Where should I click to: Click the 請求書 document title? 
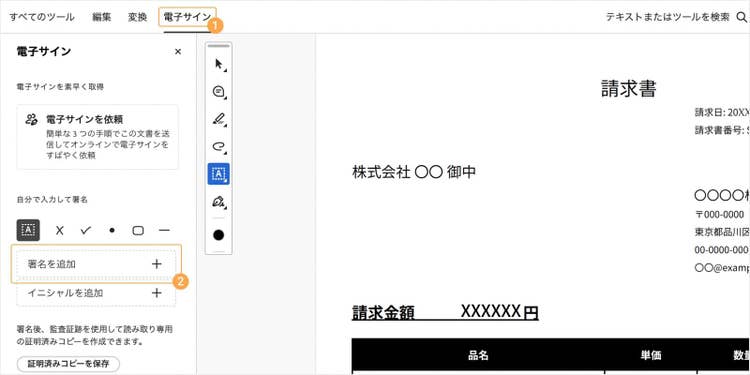(x=629, y=88)
